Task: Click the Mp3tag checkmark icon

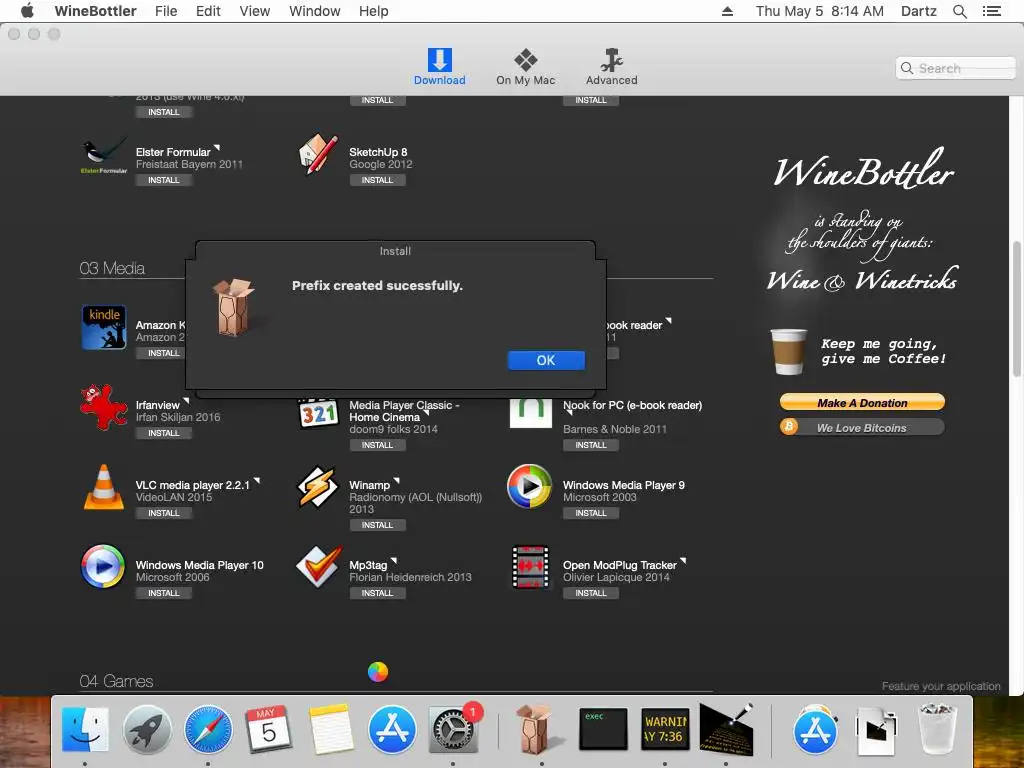Action: pyautogui.click(x=318, y=566)
